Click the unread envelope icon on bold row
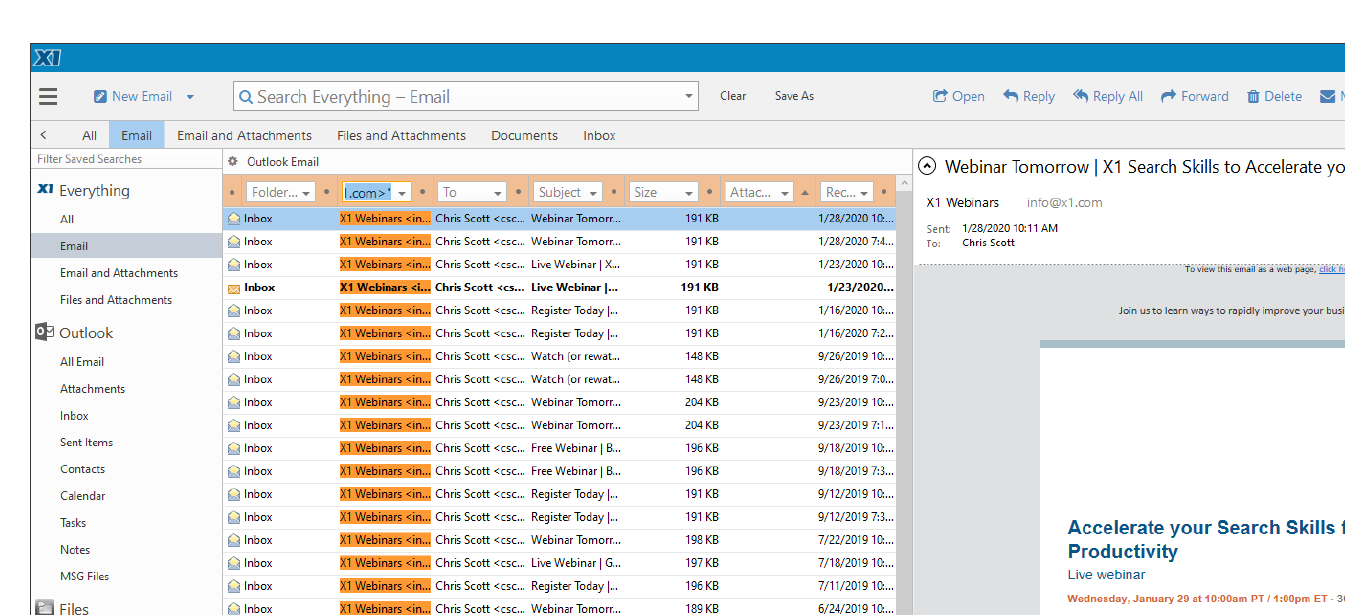The image size is (1345, 615). [x=234, y=288]
